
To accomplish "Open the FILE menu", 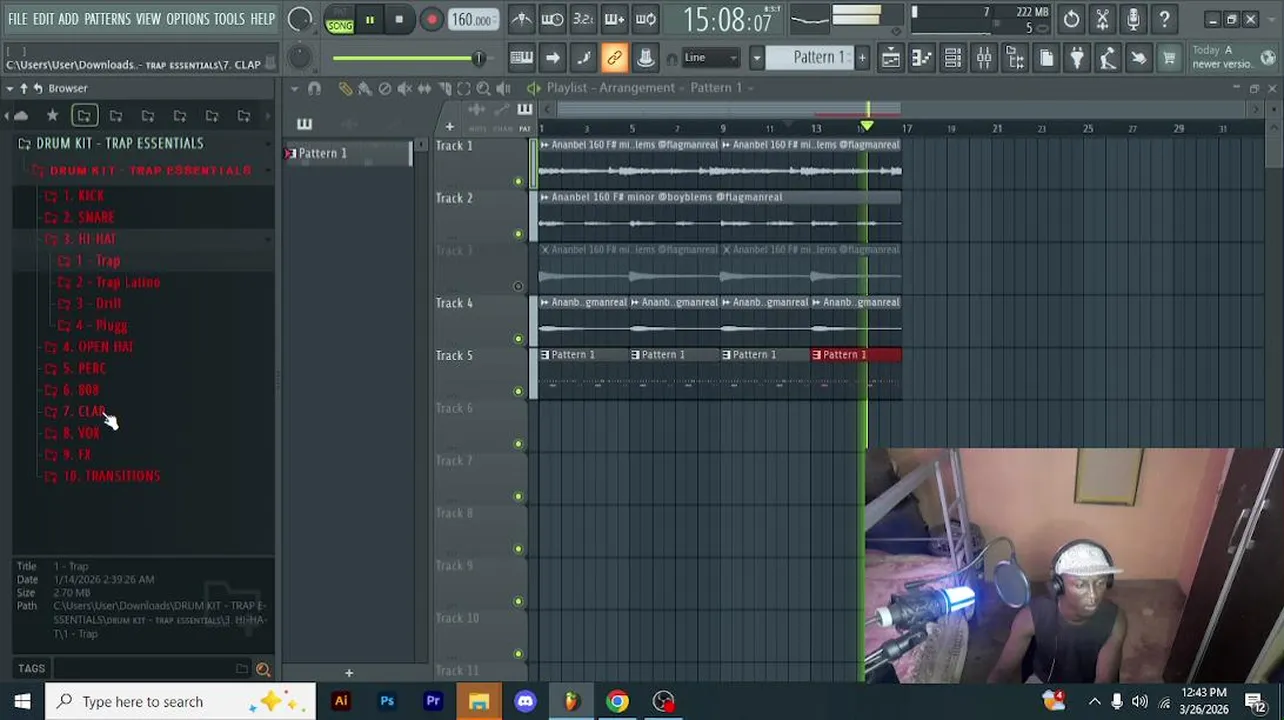I will click(18, 19).
